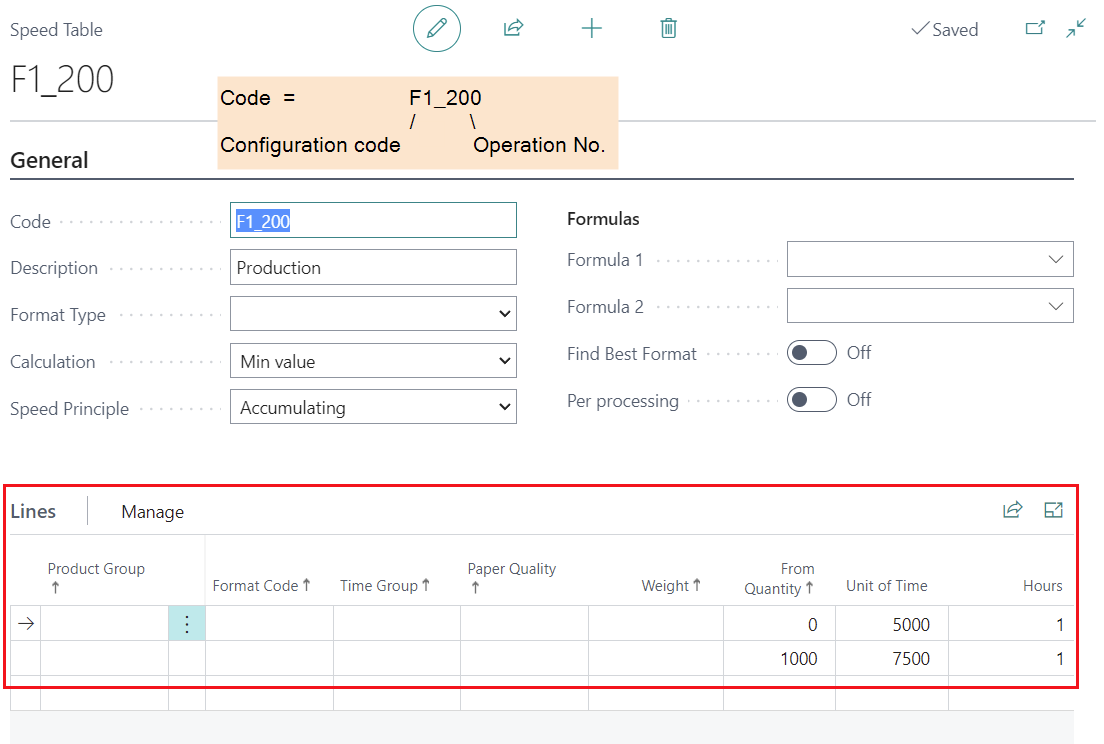The width and height of the screenshot is (1104, 744).
Task: Expand the Lines part to full view
Action: (x=1053, y=510)
